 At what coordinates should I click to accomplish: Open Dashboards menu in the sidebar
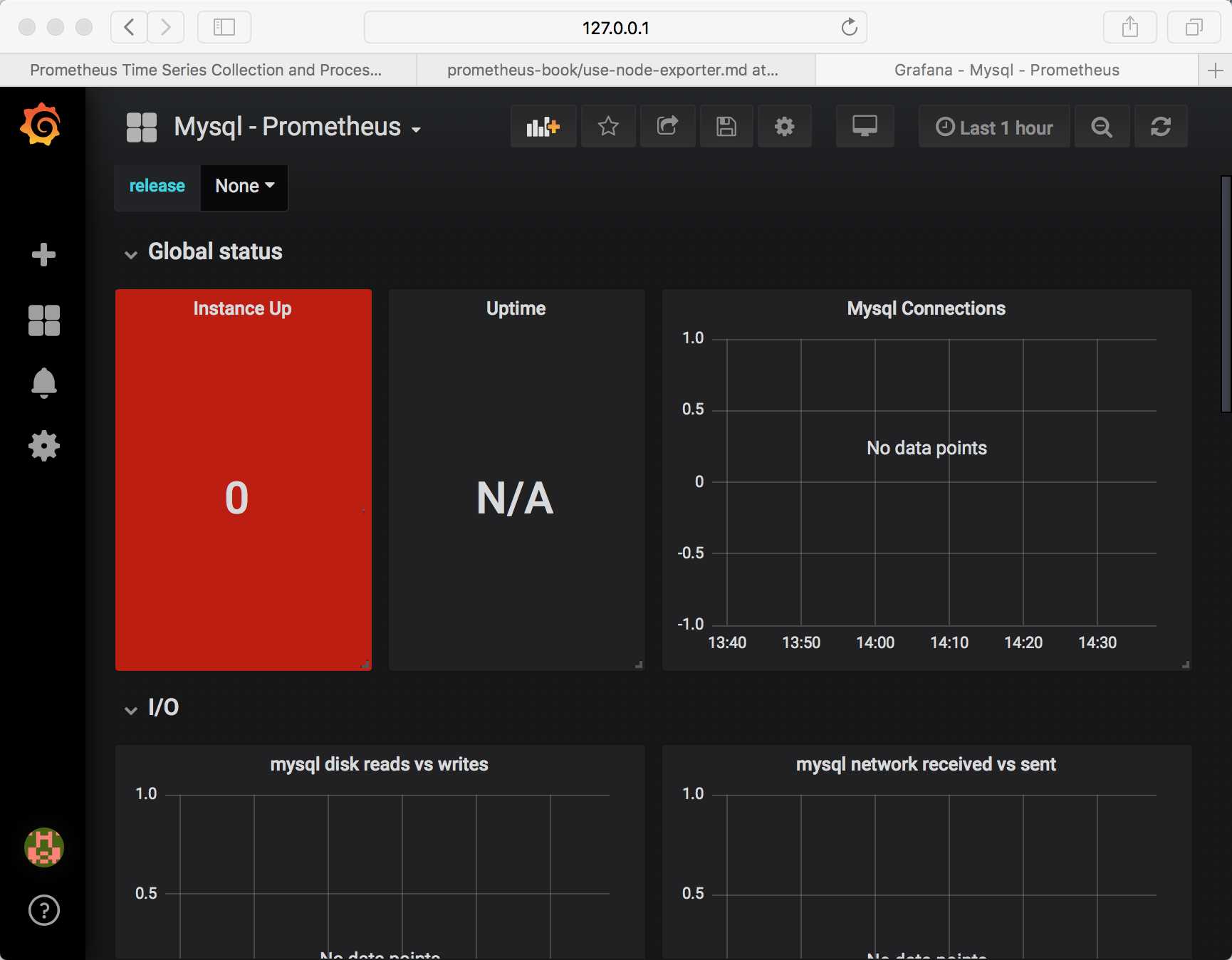coord(43,320)
